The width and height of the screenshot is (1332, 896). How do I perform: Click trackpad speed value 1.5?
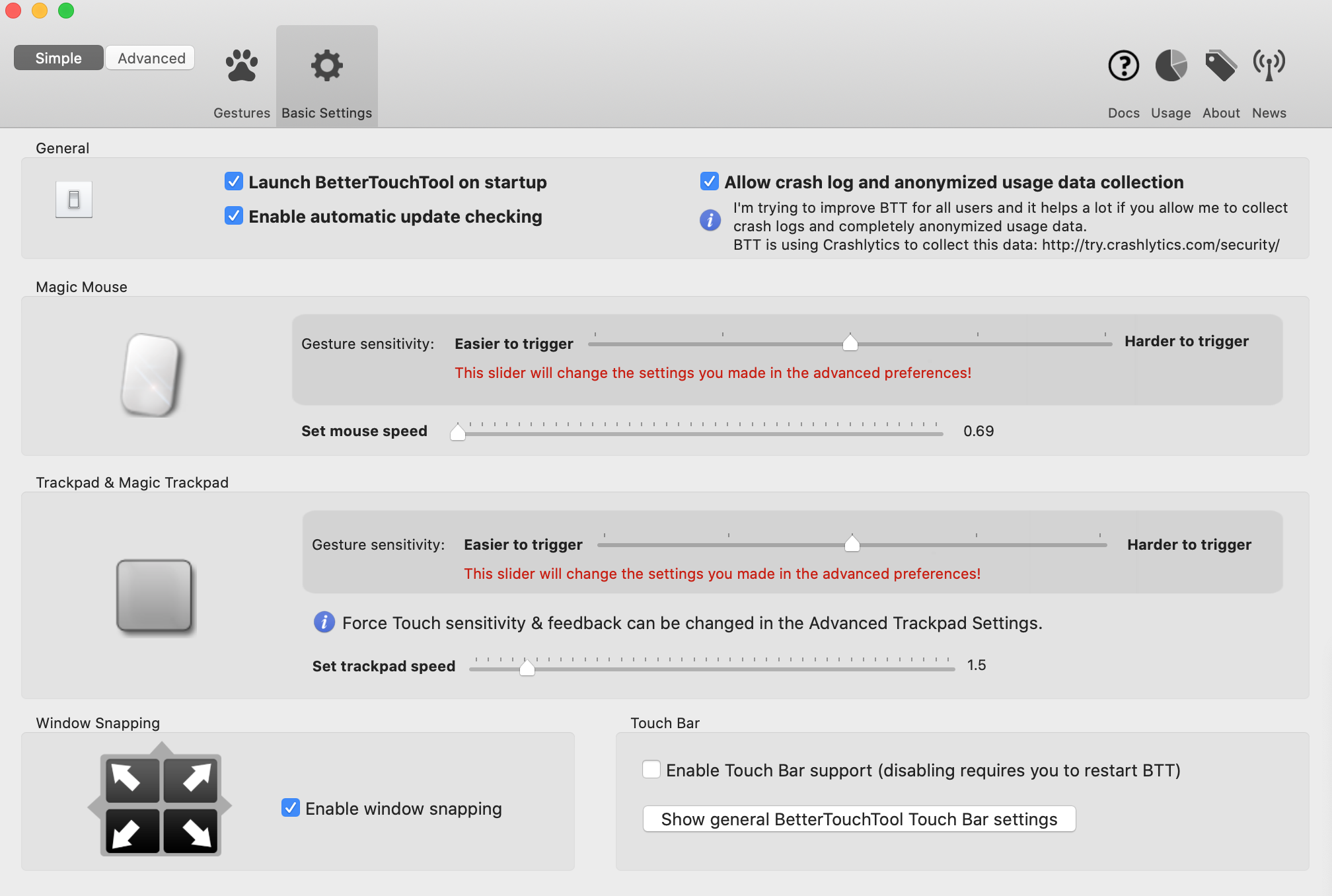977,665
